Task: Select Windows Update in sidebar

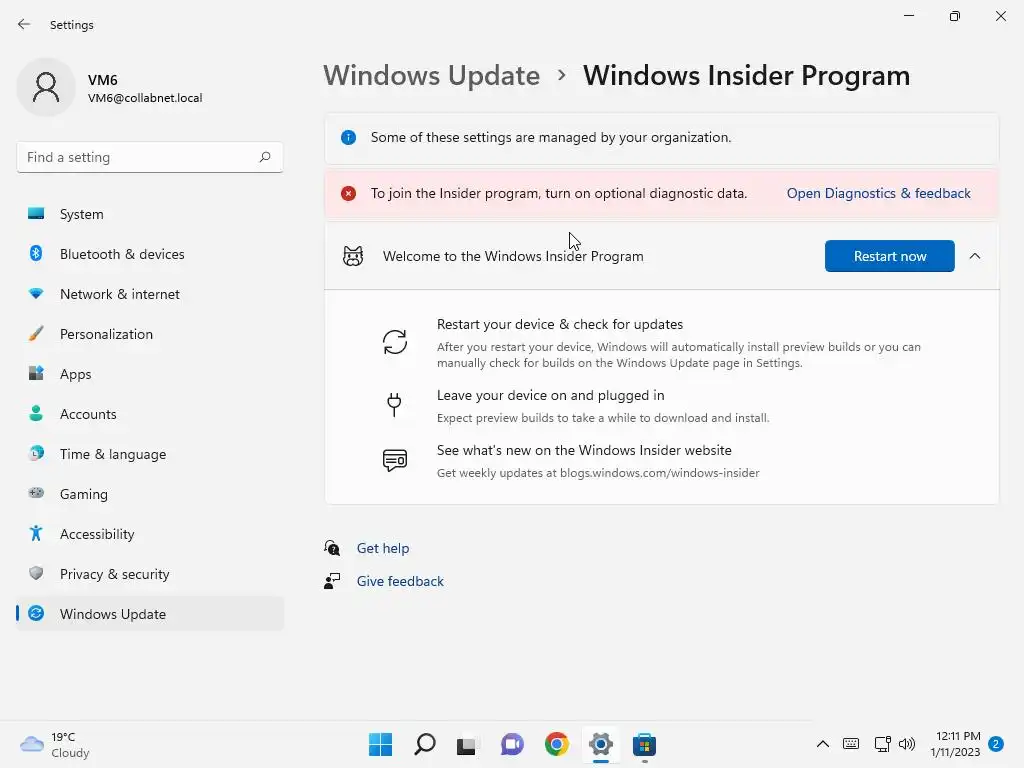Action: (150, 614)
